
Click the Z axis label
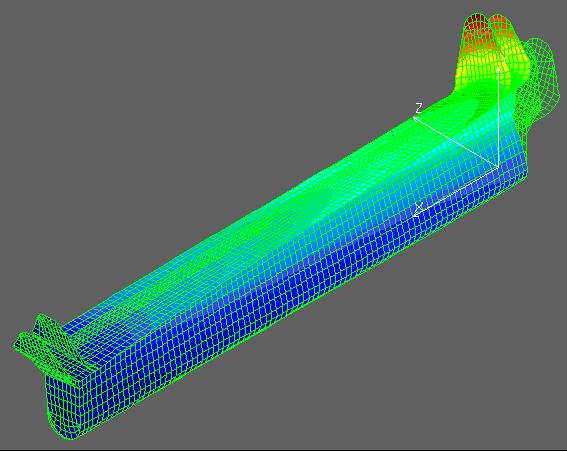click(419, 108)
